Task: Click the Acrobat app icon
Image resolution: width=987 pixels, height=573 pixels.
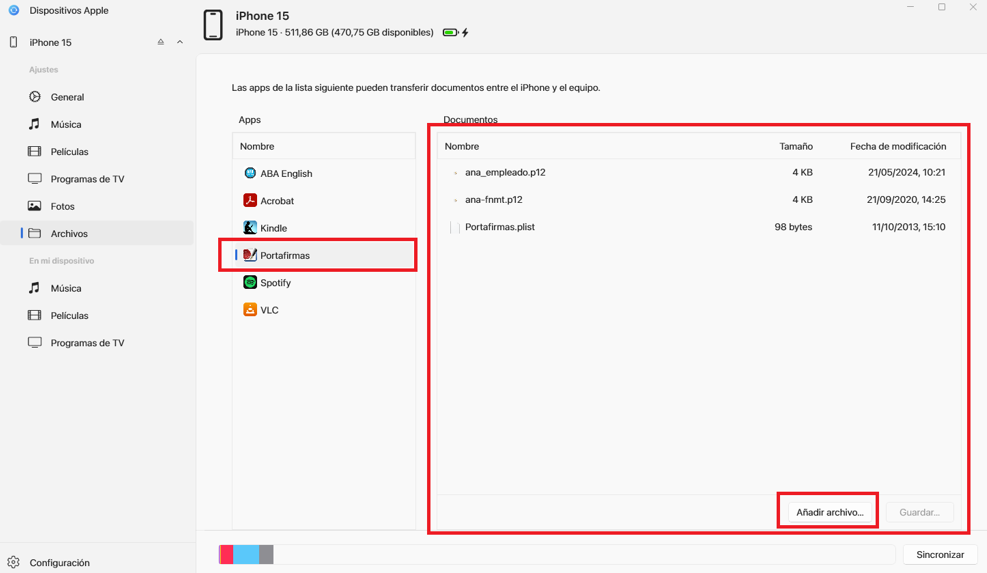Action: pyautogui.click(x=250, y=200)
